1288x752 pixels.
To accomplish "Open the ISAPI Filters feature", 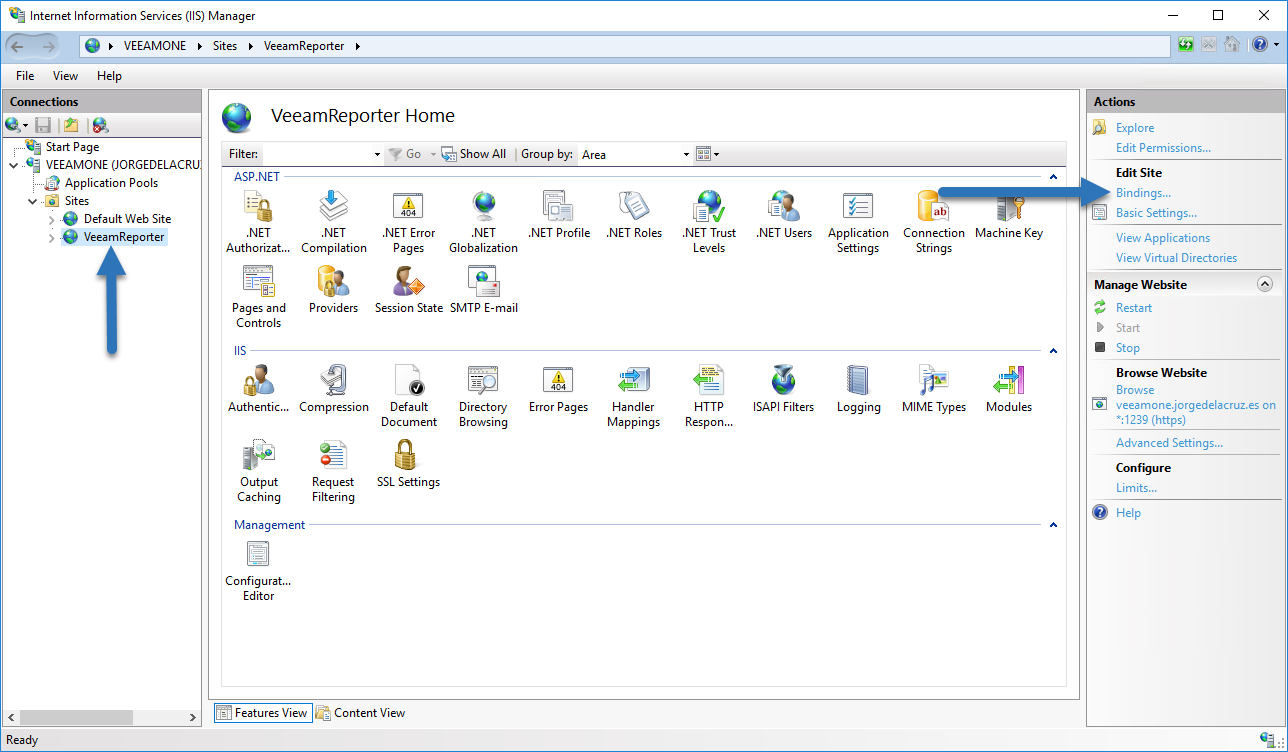I will point(784,389).
